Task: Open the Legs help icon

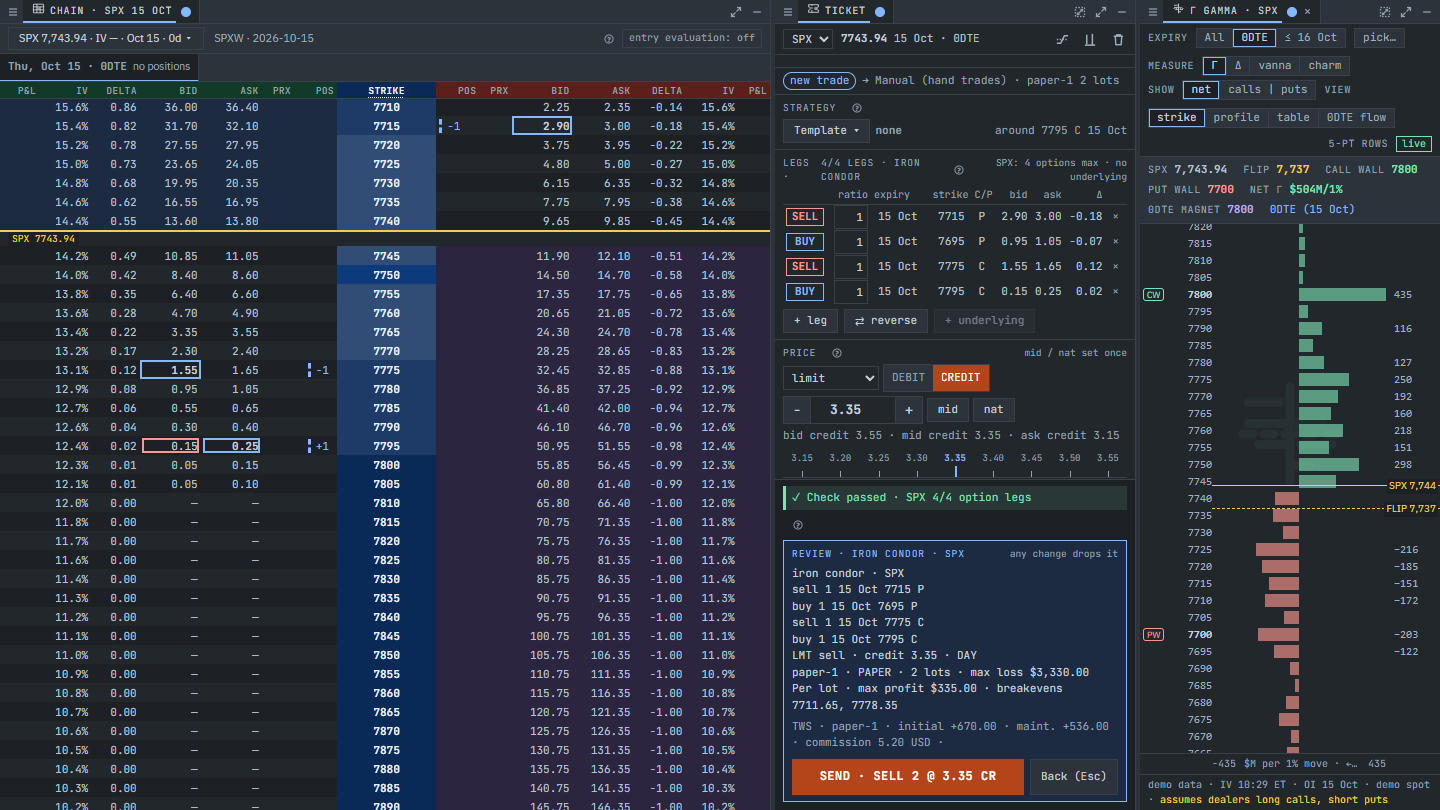Action: 959,170
